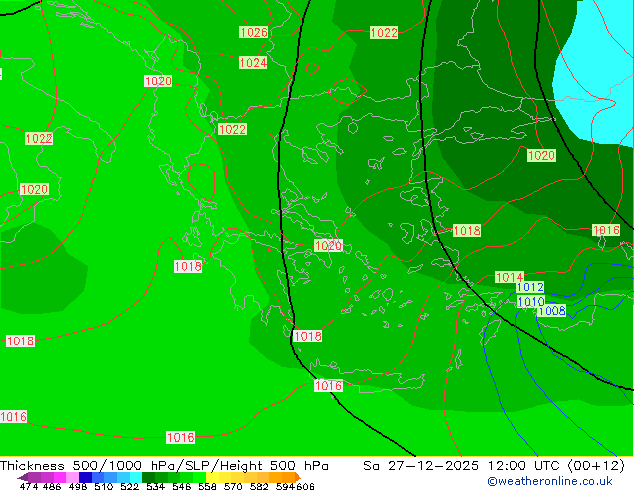634x490 pixels.
Task: Click the legend value 474
Action: [29, 486]
